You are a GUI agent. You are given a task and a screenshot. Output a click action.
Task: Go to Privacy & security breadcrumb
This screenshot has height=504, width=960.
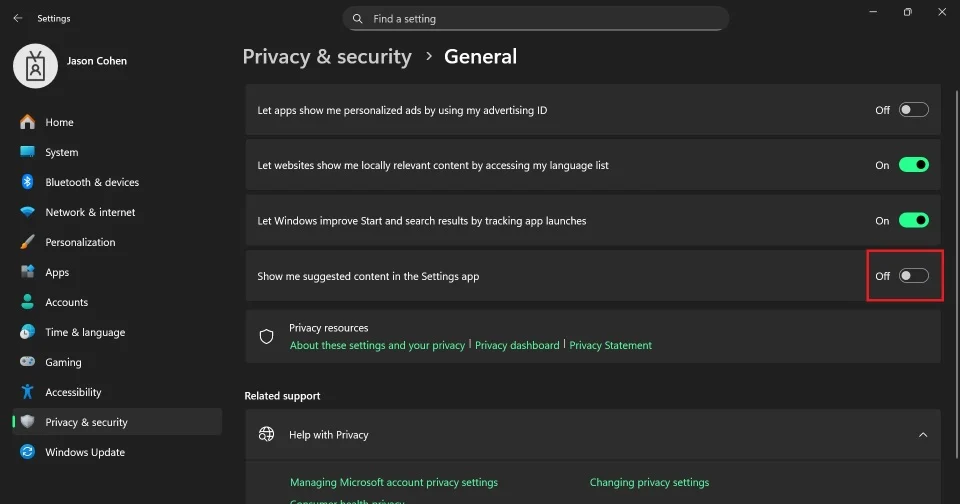click(x=327, y=57)
